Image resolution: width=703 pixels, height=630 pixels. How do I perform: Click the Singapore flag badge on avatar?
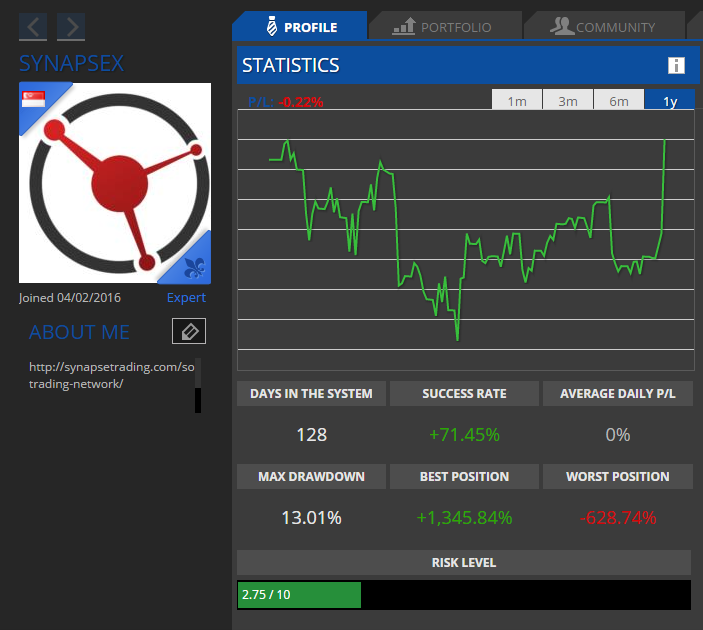coord(34,100)
